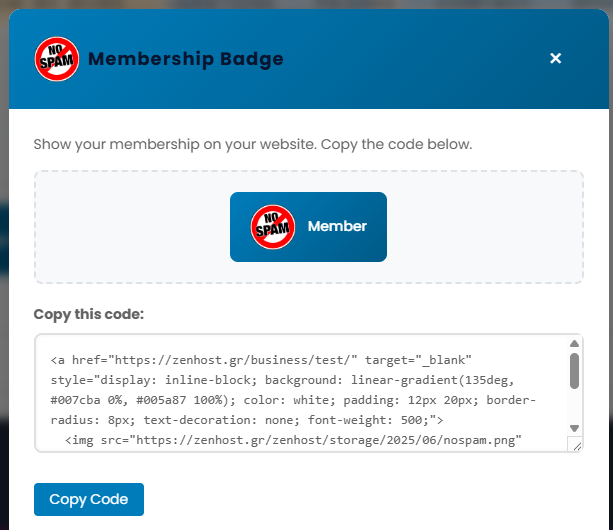Click the code box scrollbar thumb
The image size is (613, 530).
tap(575, 370)
